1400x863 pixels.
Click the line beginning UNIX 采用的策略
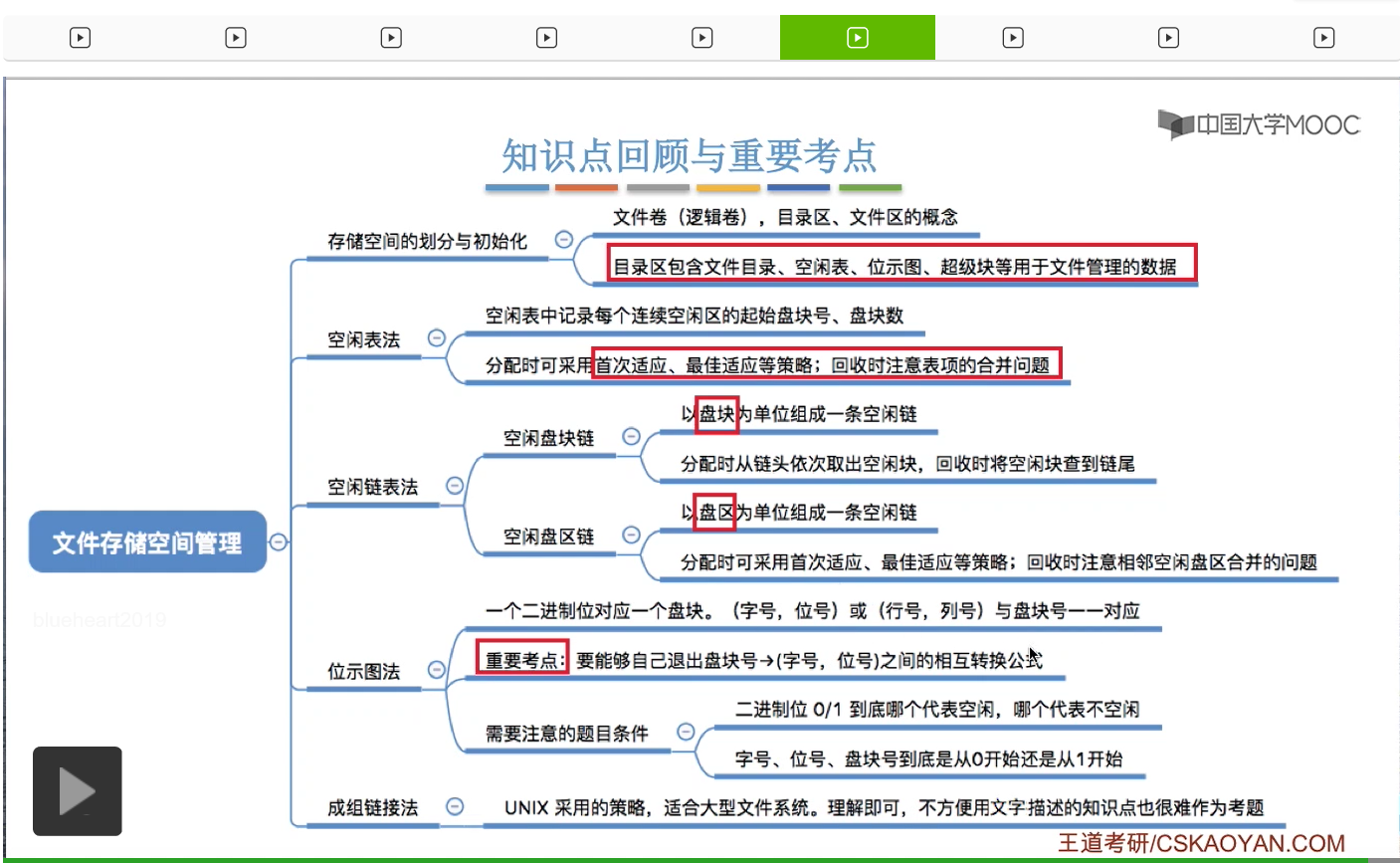884,807
